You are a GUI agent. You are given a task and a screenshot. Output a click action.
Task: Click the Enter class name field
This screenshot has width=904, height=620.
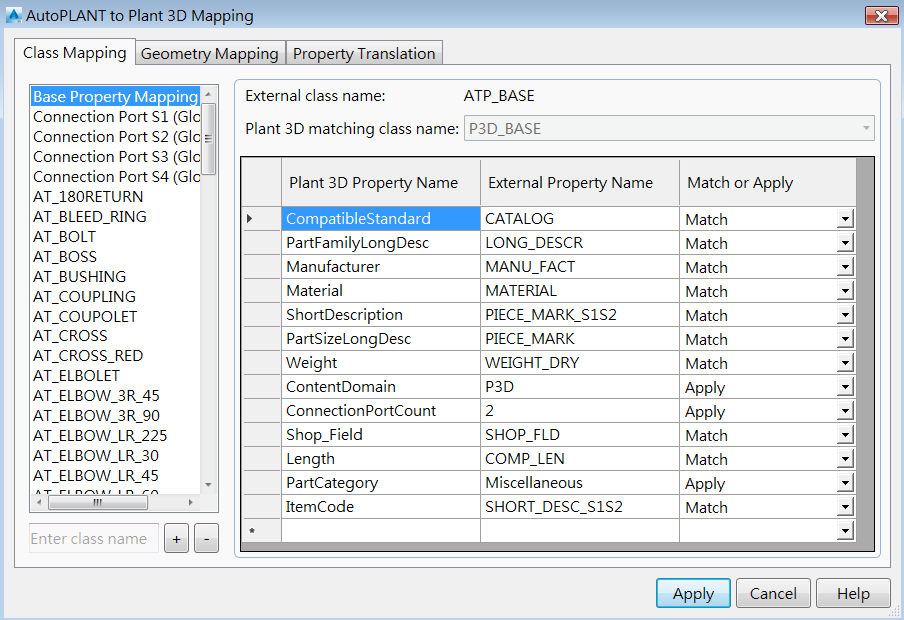tap(94, 539)
